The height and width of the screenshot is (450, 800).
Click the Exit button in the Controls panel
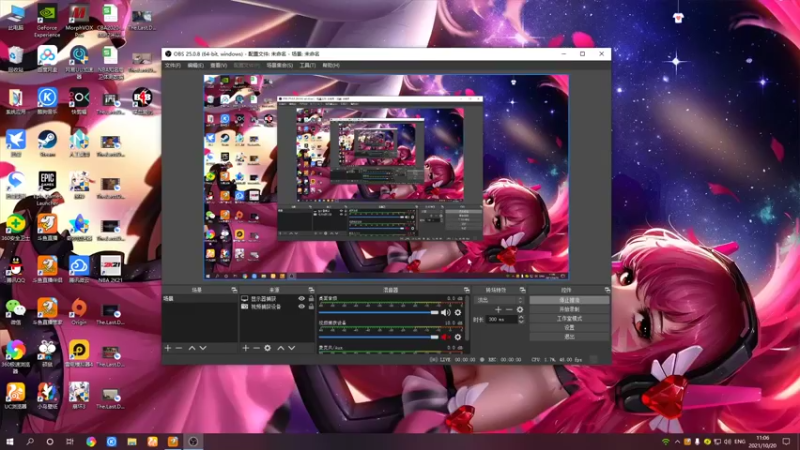(x=569, y=337)
